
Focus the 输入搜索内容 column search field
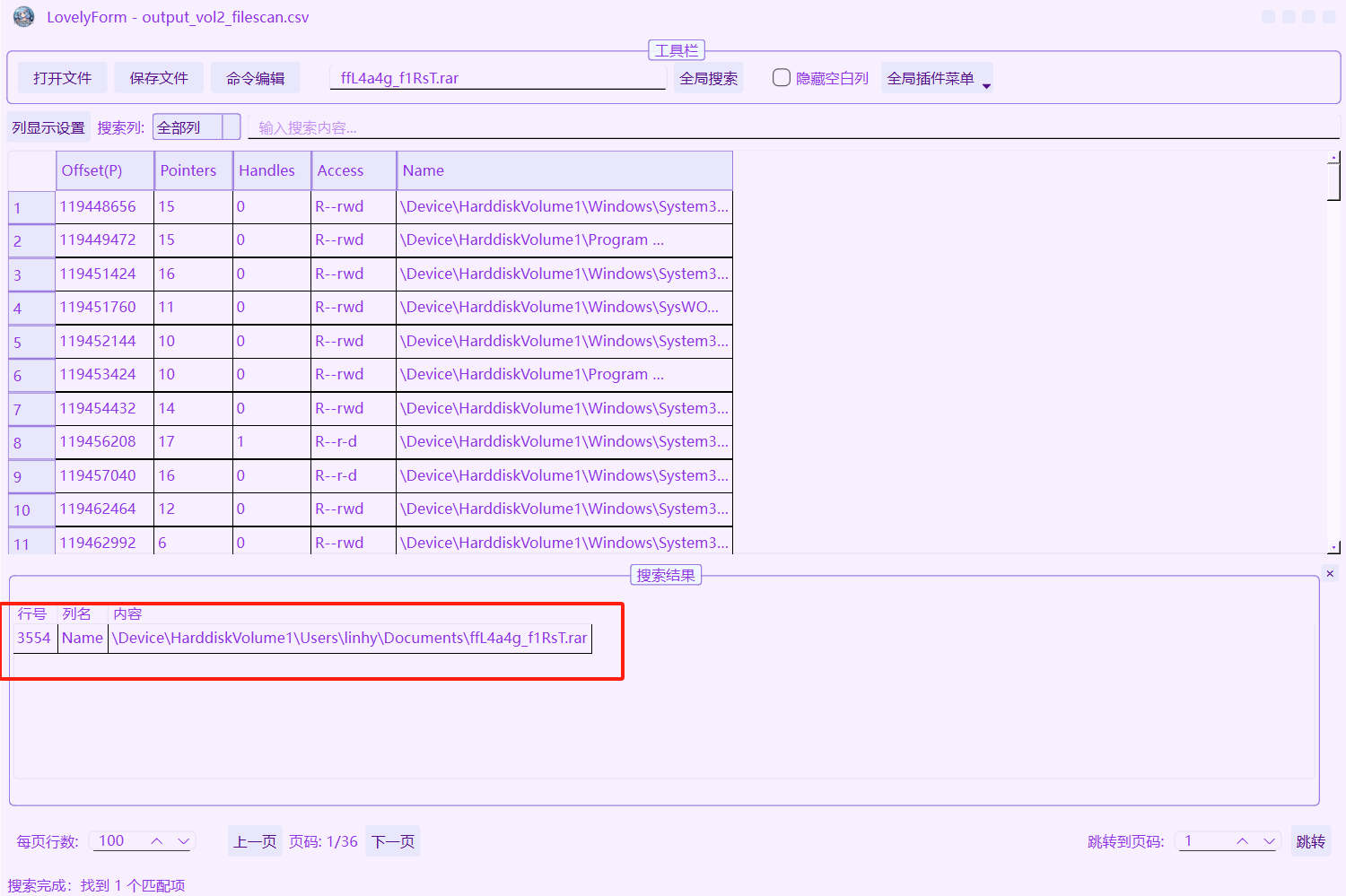793,127
